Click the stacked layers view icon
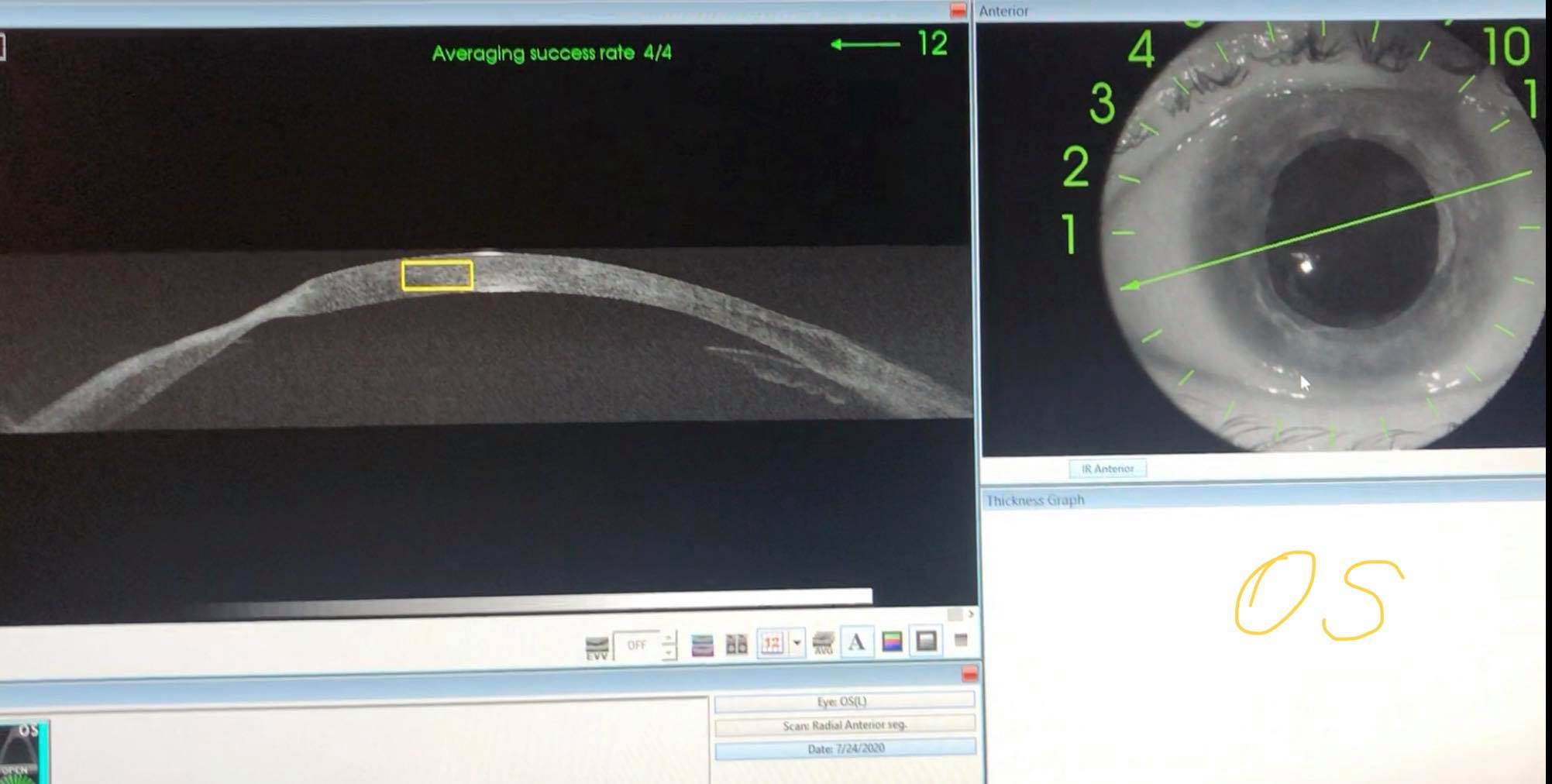1552x784 pixels. coord(702,645)
